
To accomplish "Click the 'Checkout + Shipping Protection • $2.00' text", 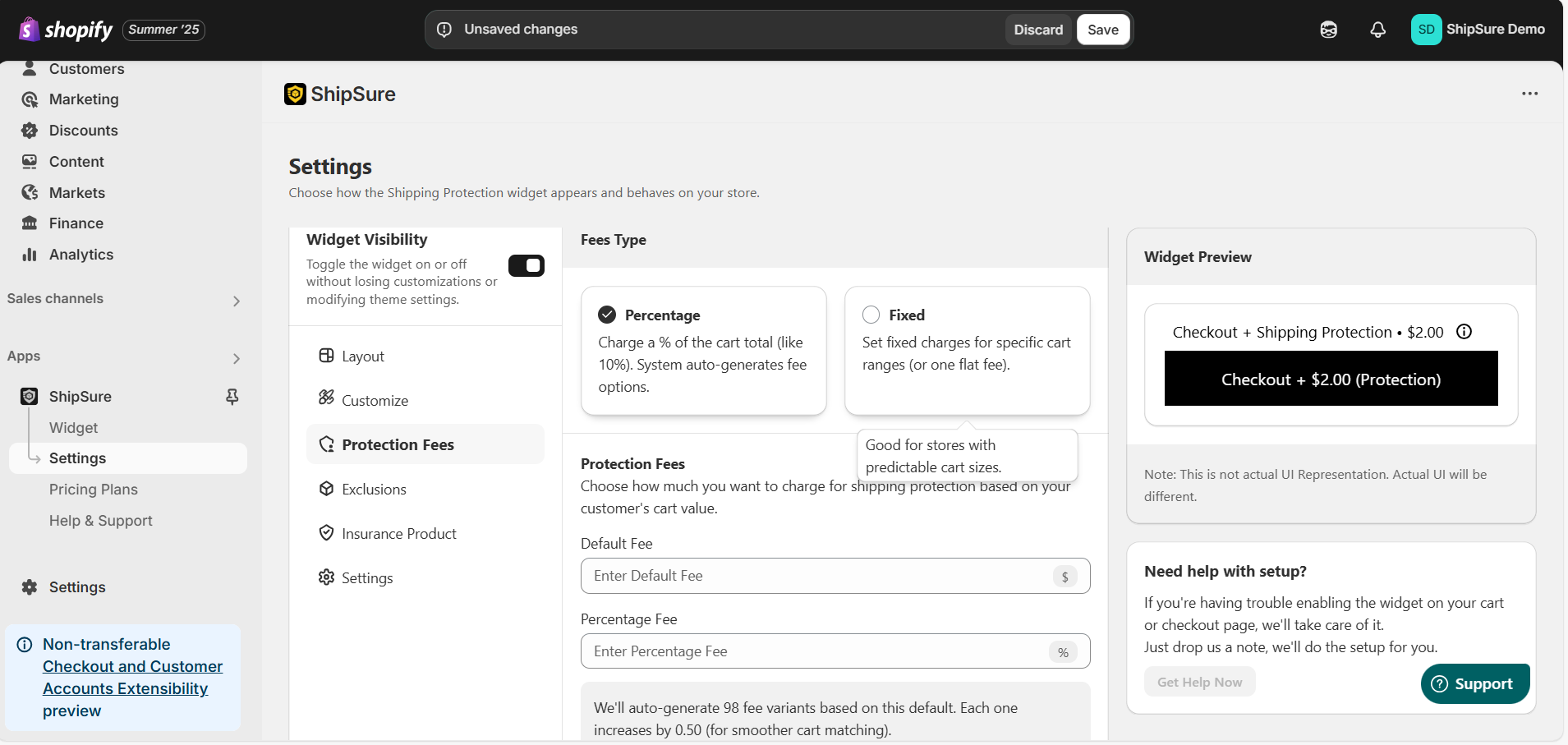I will point(1308,332).
